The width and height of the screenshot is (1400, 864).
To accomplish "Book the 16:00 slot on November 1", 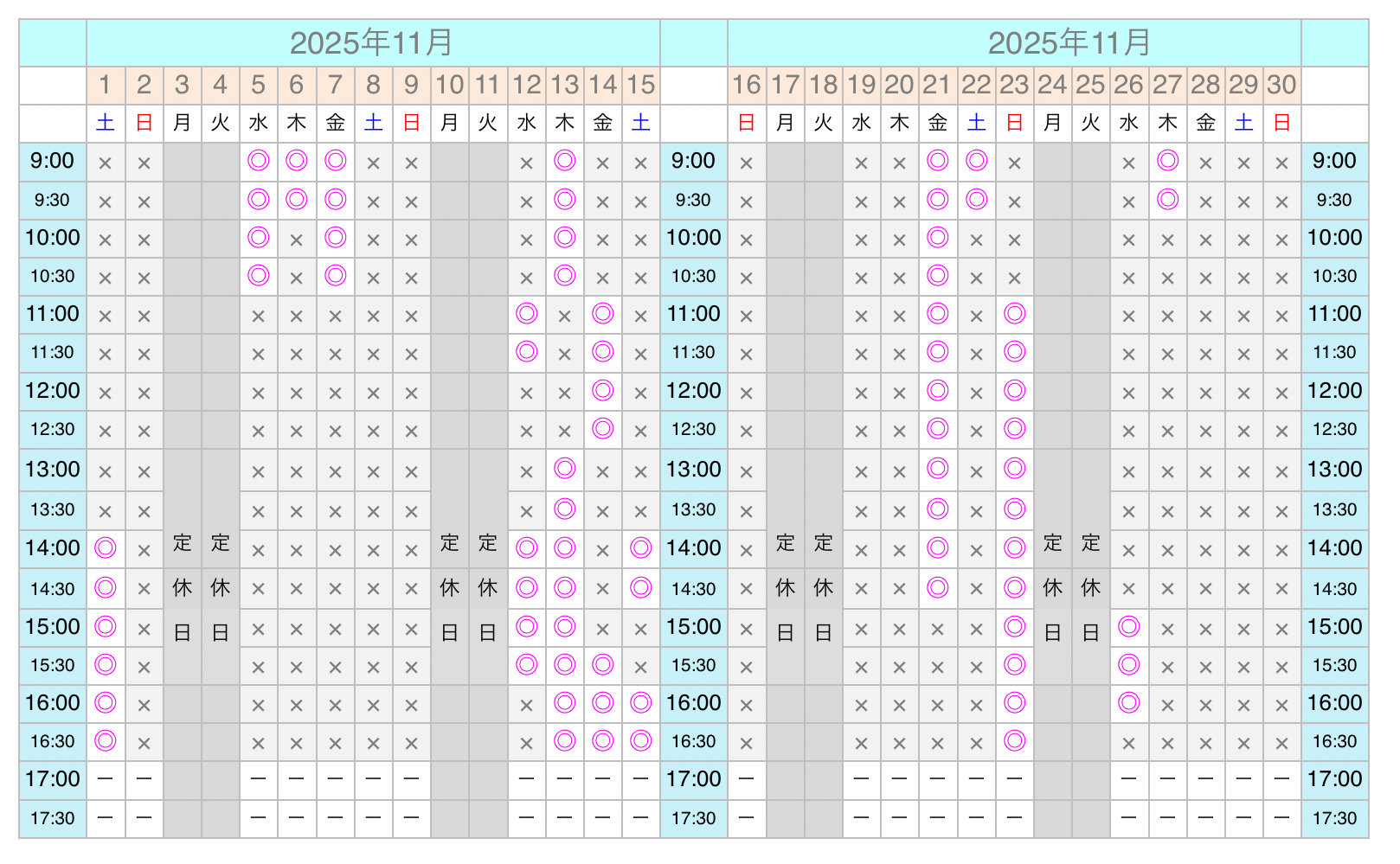I will (x=105, y=703).
